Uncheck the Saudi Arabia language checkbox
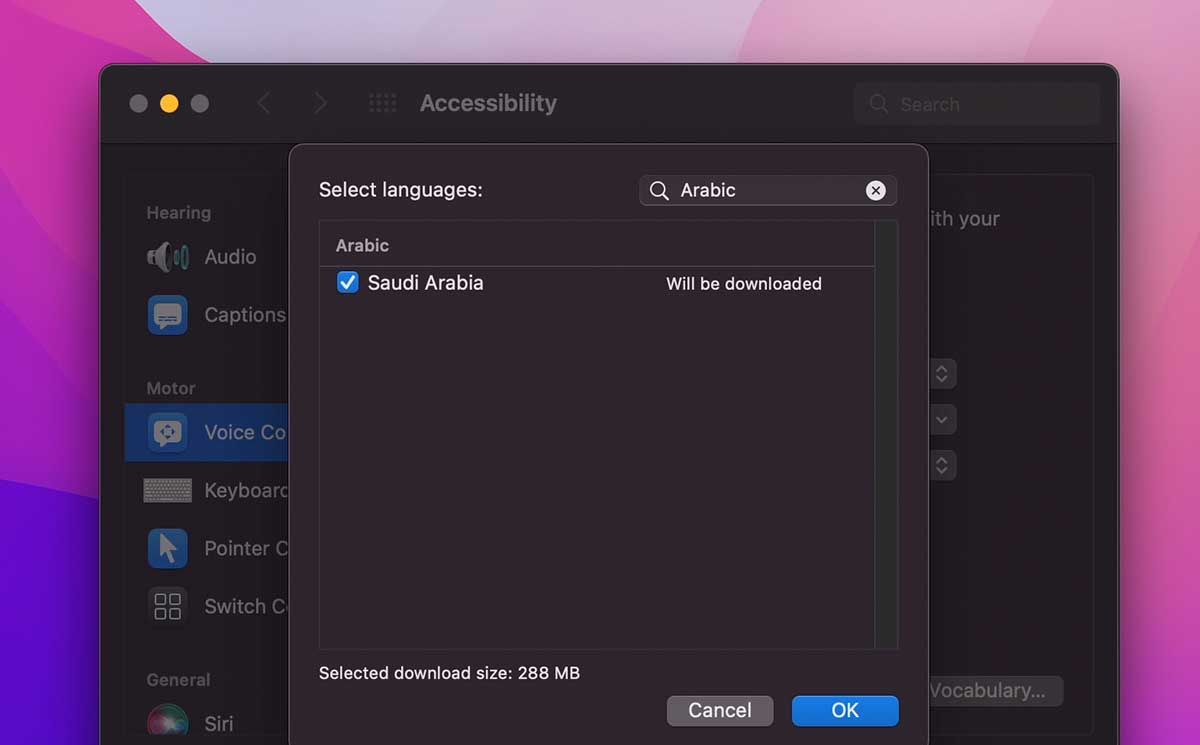The width and height of the screenshot is (1200, 745). [x=347, y=283]
